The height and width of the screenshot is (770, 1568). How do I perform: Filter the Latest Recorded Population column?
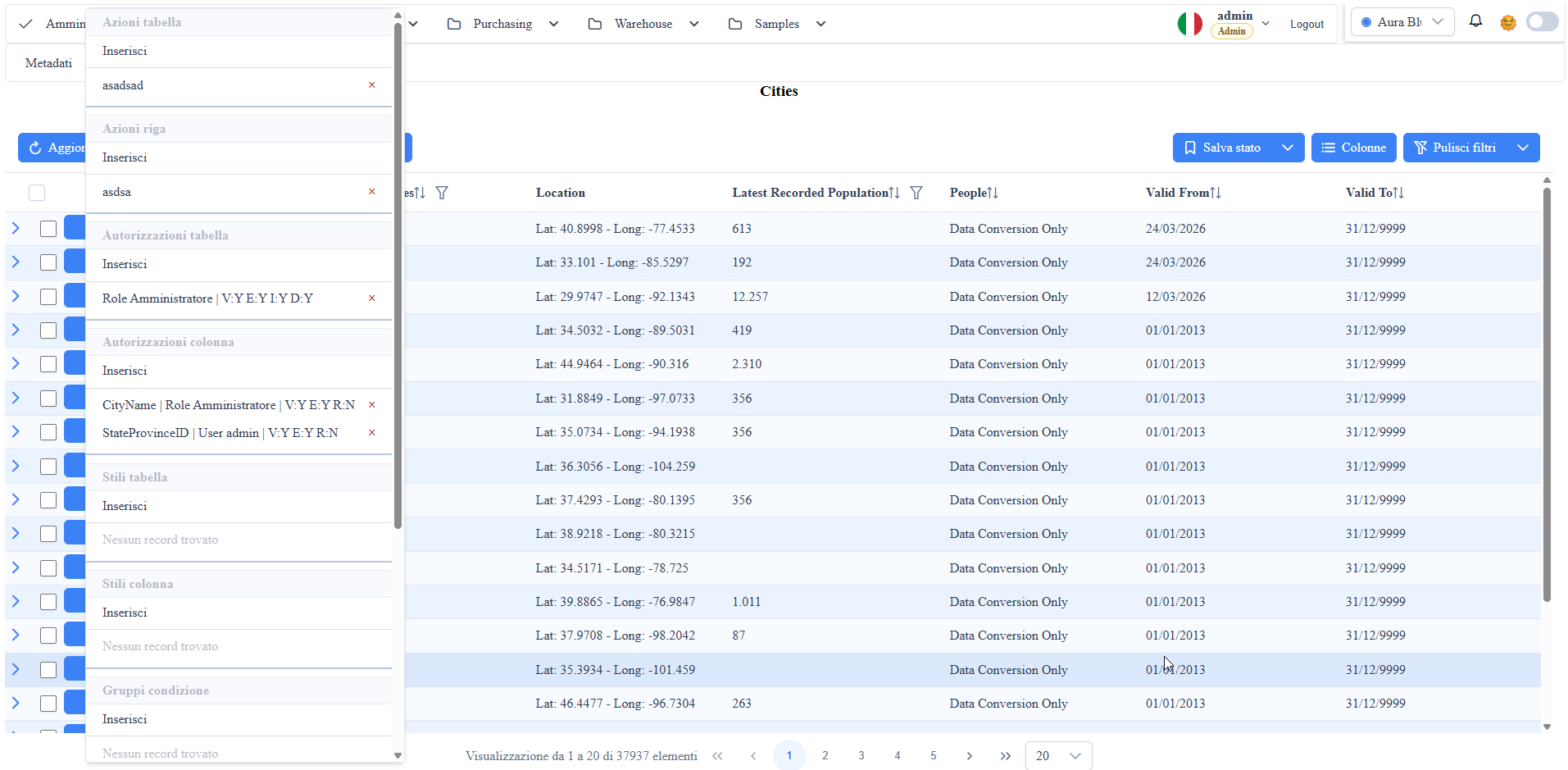[x=916, y=193]
